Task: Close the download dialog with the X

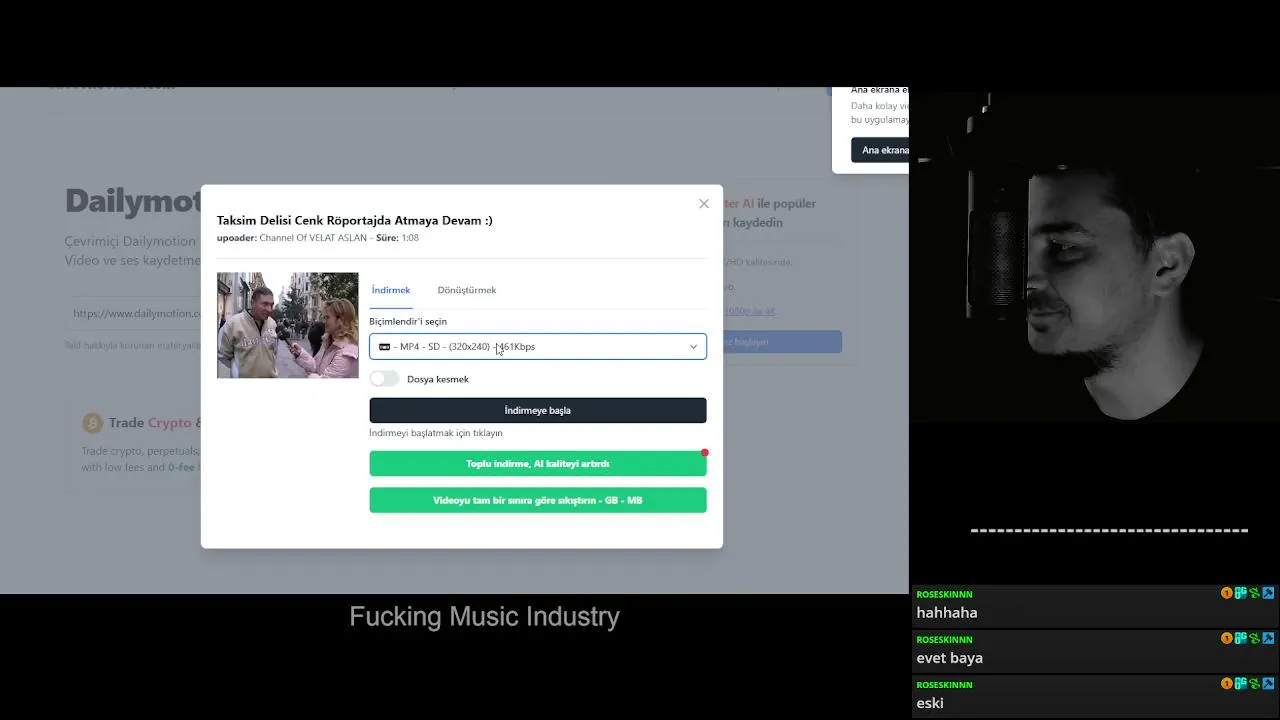Action: click(x=704, y=204)
